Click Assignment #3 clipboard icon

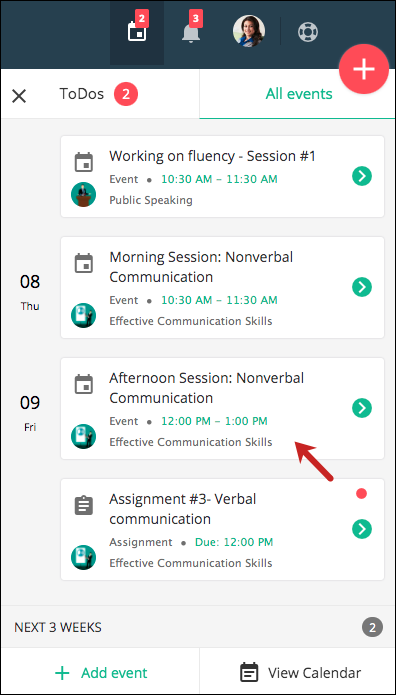[84, 505]
